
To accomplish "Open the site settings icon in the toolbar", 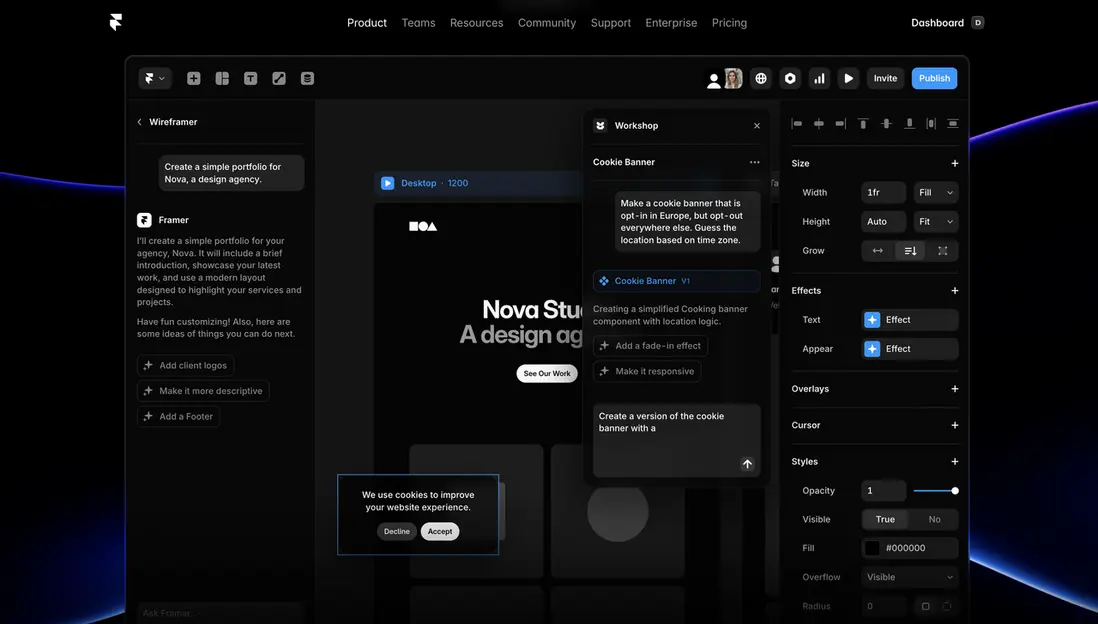I will pos(790,78).
